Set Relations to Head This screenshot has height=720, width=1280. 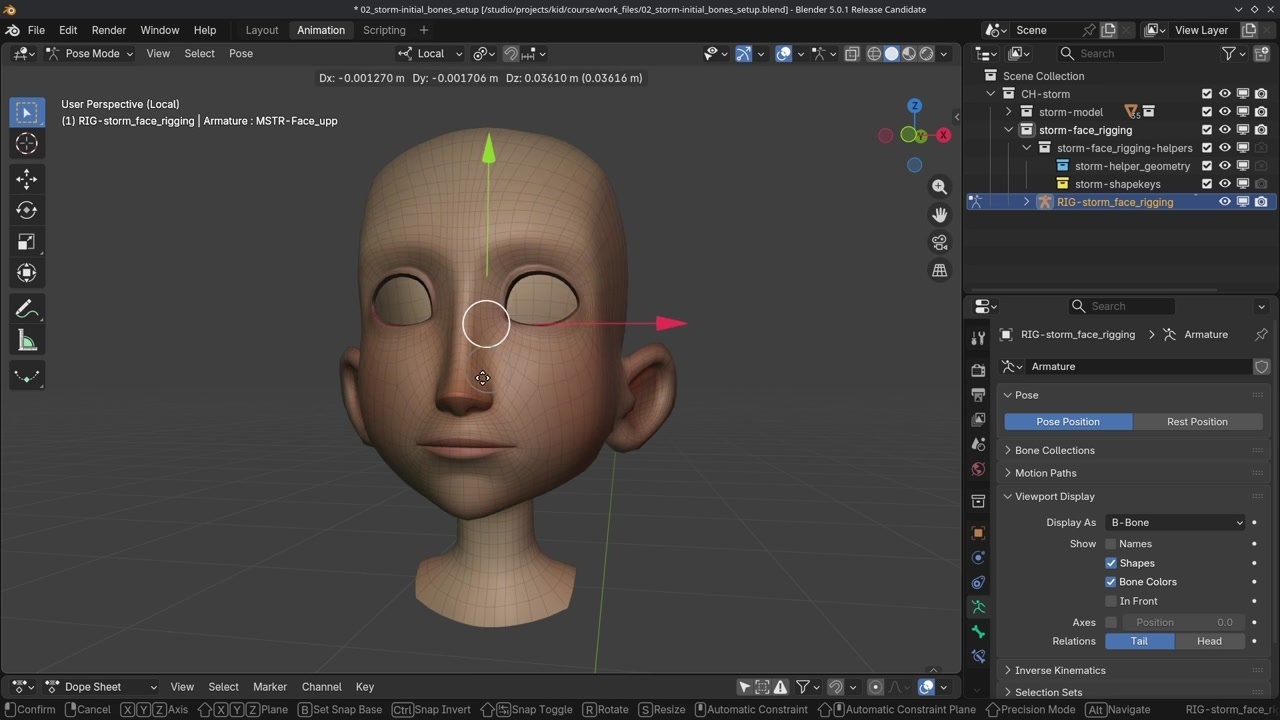tap(1209, 642)
